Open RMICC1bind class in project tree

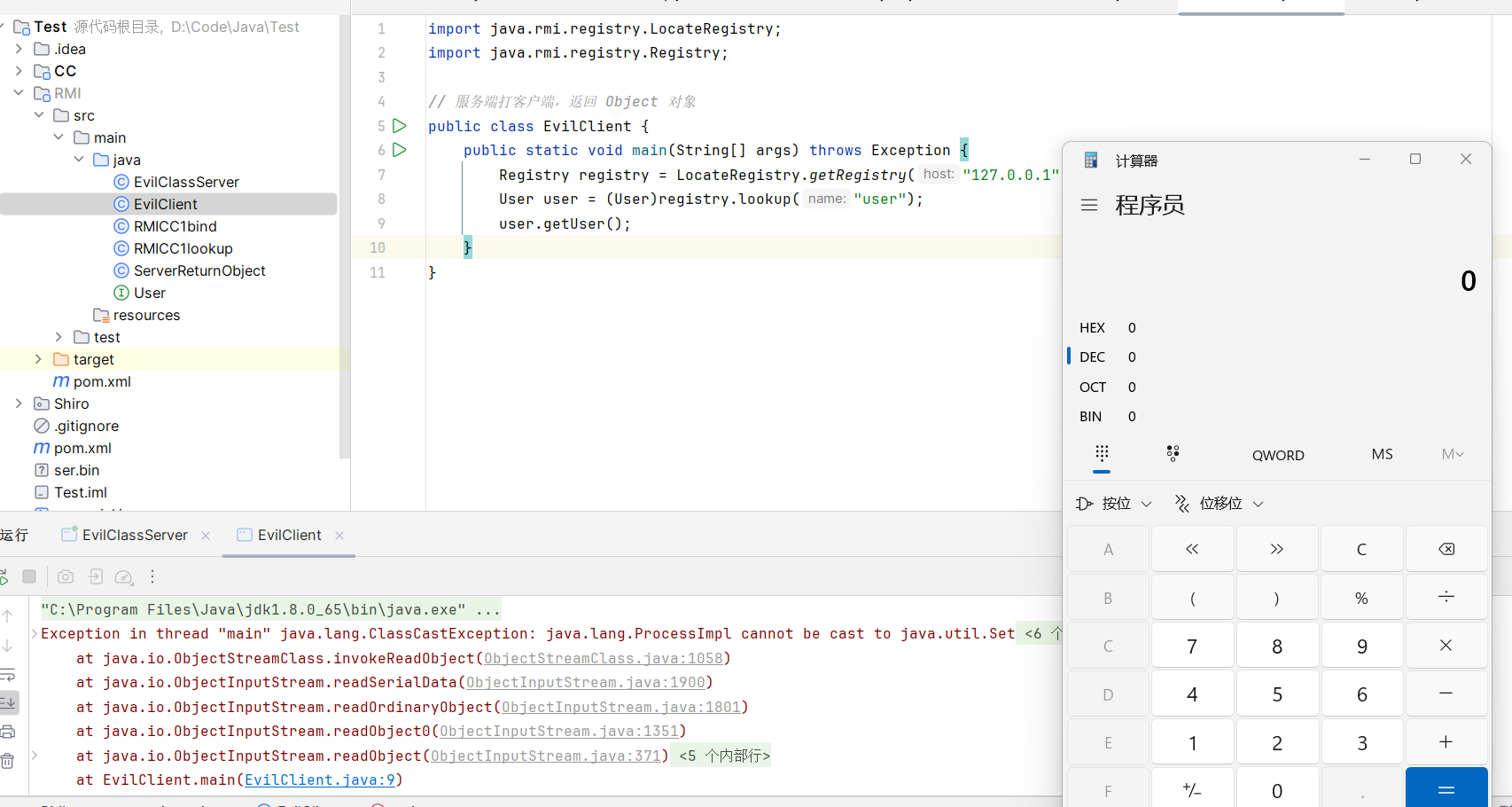[x=175, y=226]
